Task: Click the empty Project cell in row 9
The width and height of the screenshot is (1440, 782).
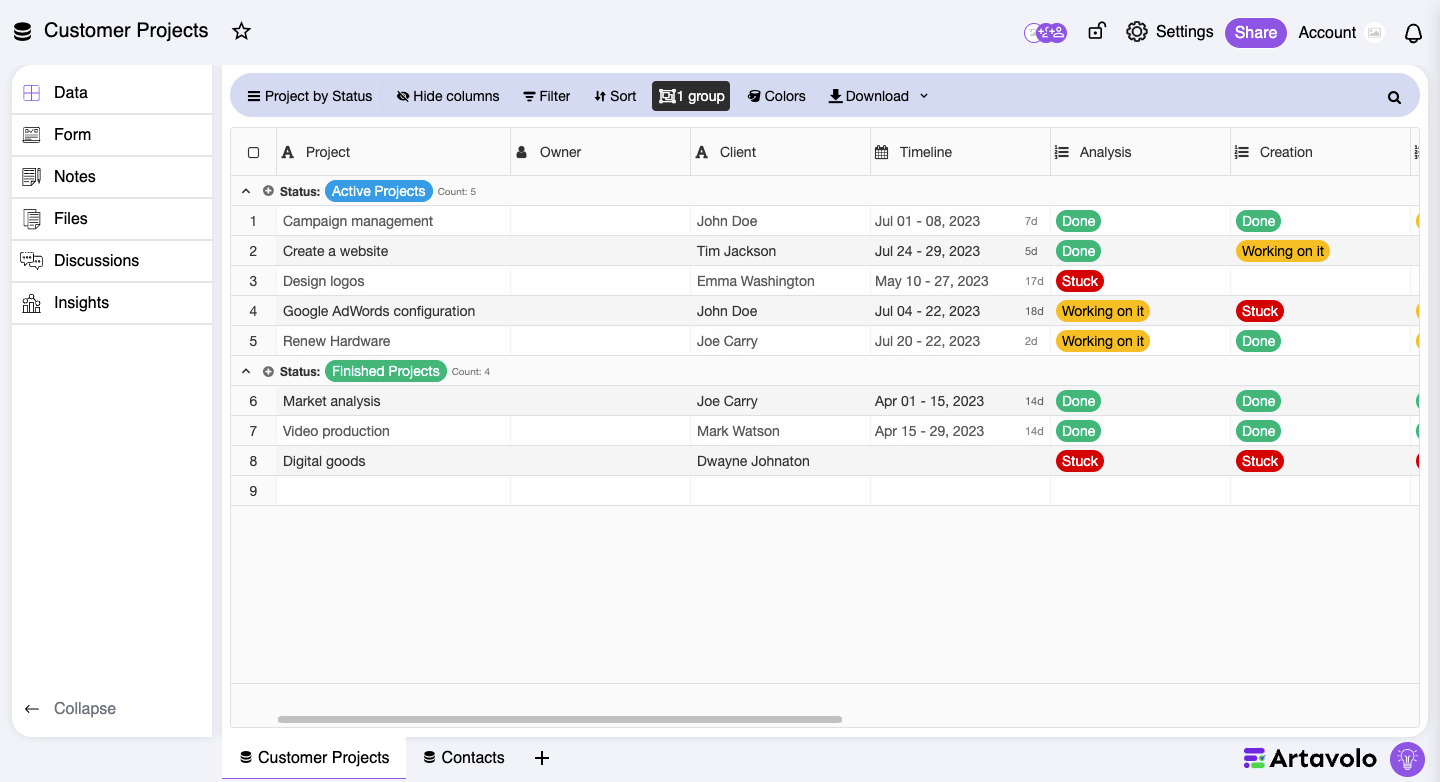Action: point(393,491)
